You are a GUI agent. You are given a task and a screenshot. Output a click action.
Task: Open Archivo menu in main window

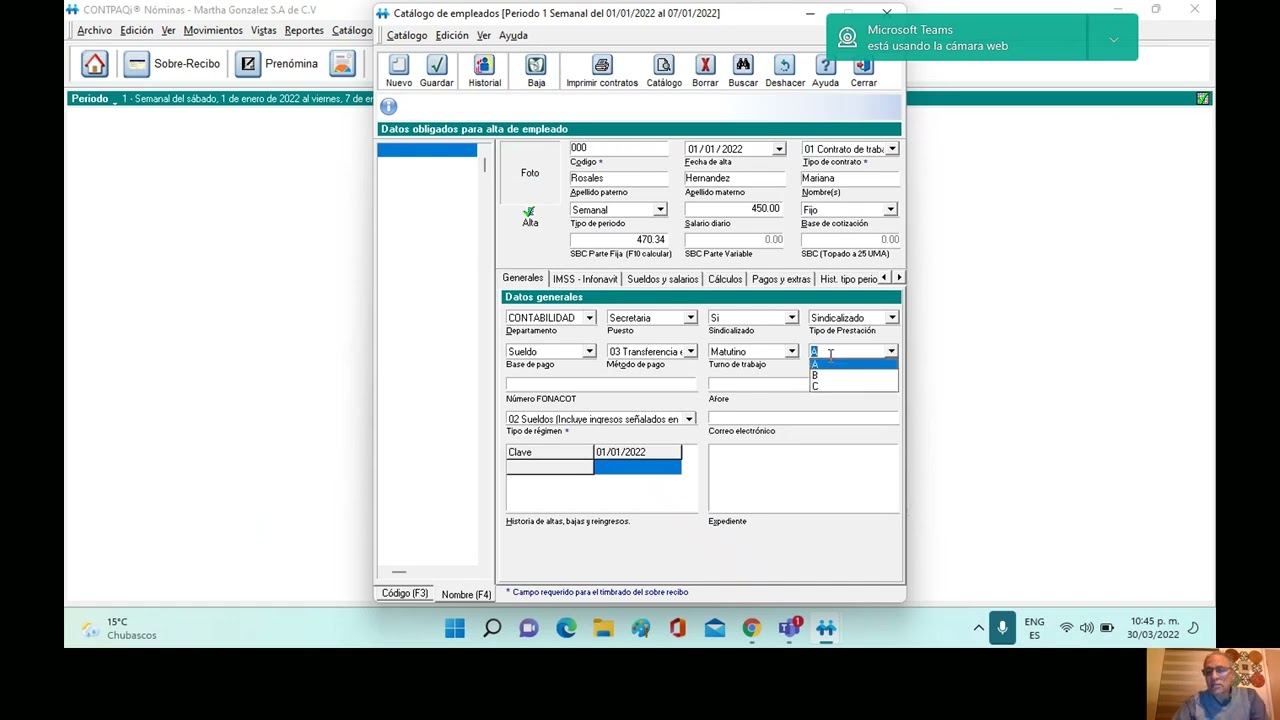(94, 30)
